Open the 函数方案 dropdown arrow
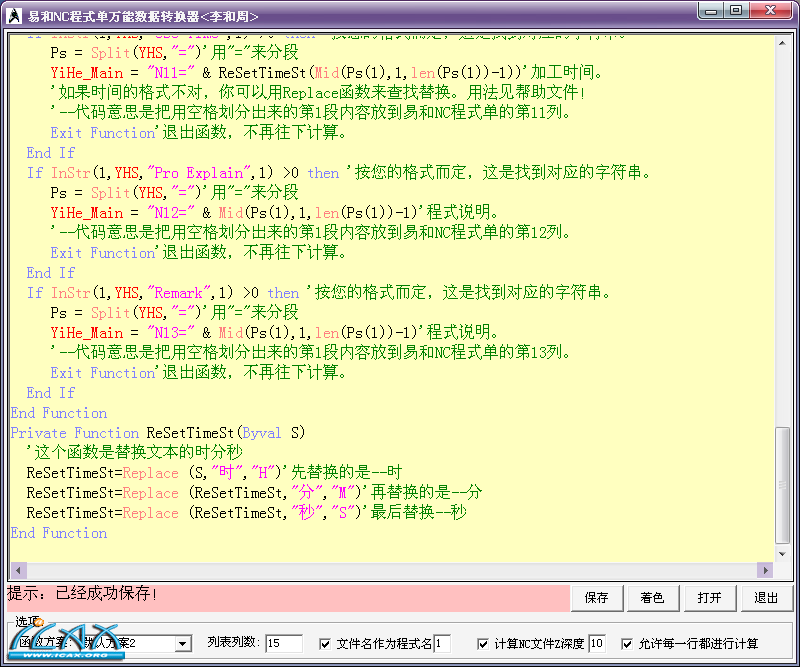The image size is (800, 667). tap(183, 644)
